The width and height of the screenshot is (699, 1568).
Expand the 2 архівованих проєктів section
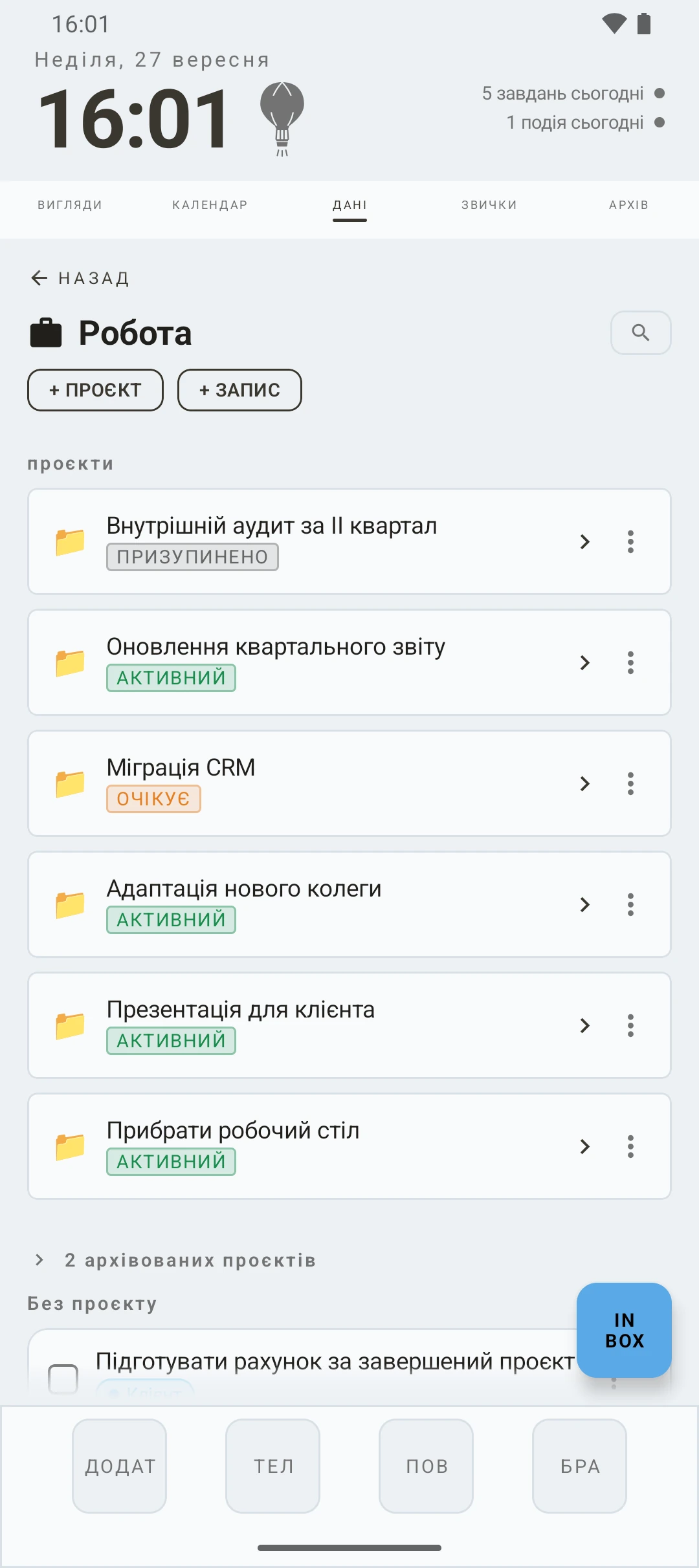click(x=175, y=1260)
